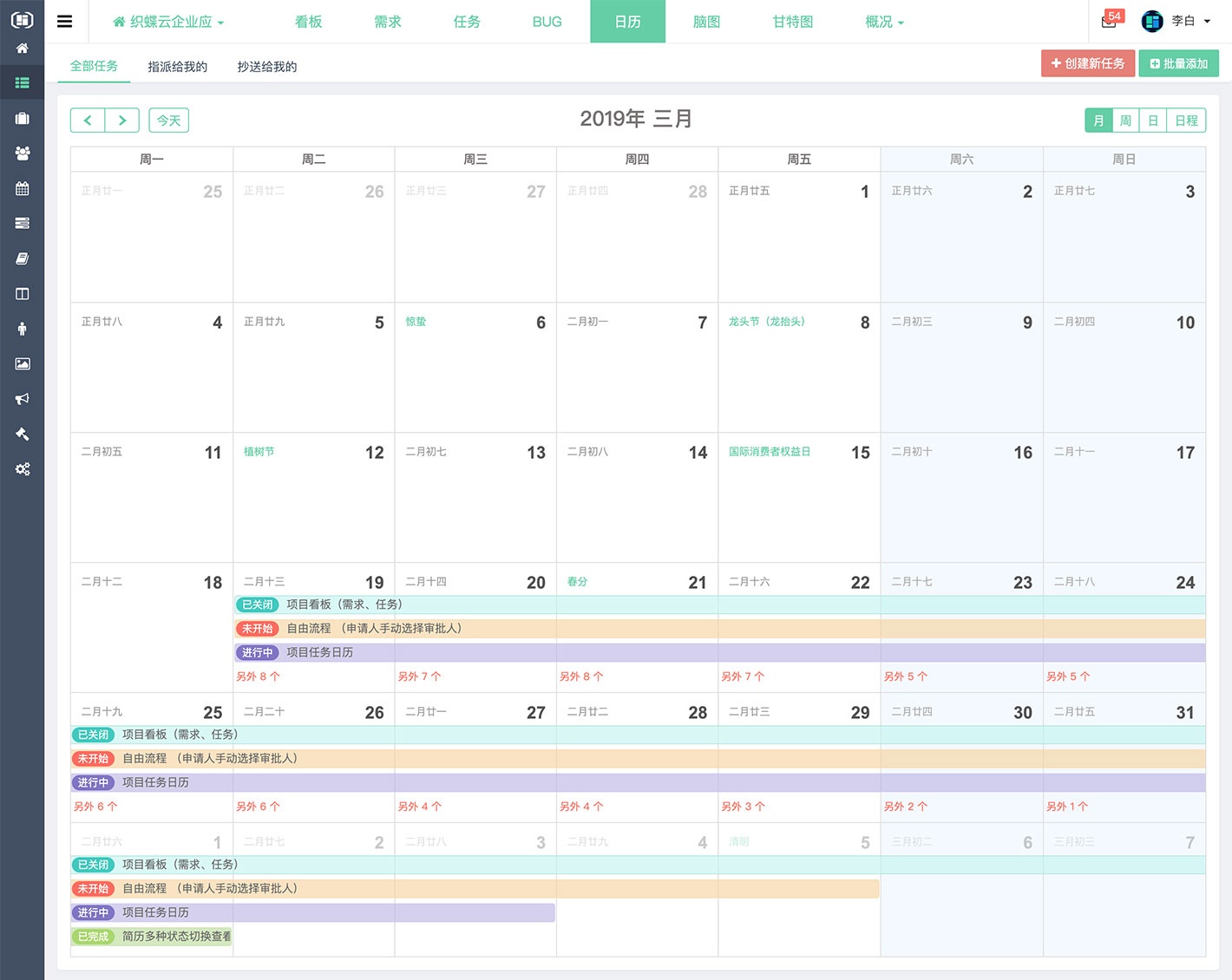Switch to the 脑图 tab
Screen dimensions: 1232x980
706,22
